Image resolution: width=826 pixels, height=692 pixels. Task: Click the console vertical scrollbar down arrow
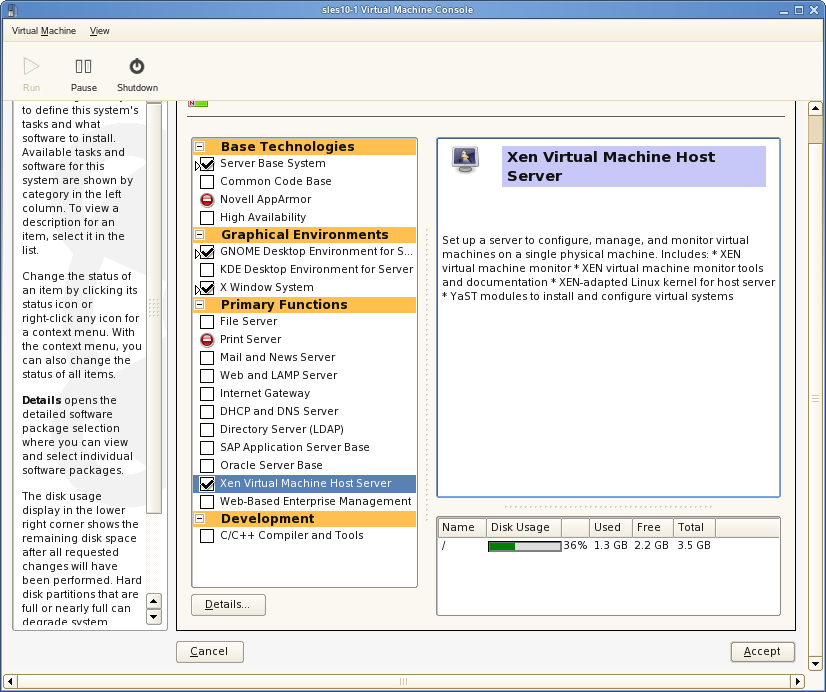tap(815, 664)
